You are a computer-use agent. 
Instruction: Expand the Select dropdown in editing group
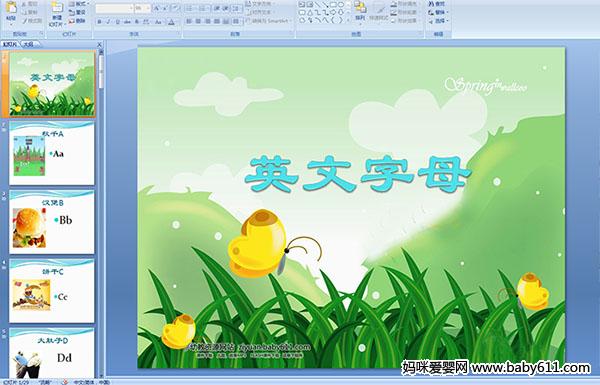pos(439,21)
